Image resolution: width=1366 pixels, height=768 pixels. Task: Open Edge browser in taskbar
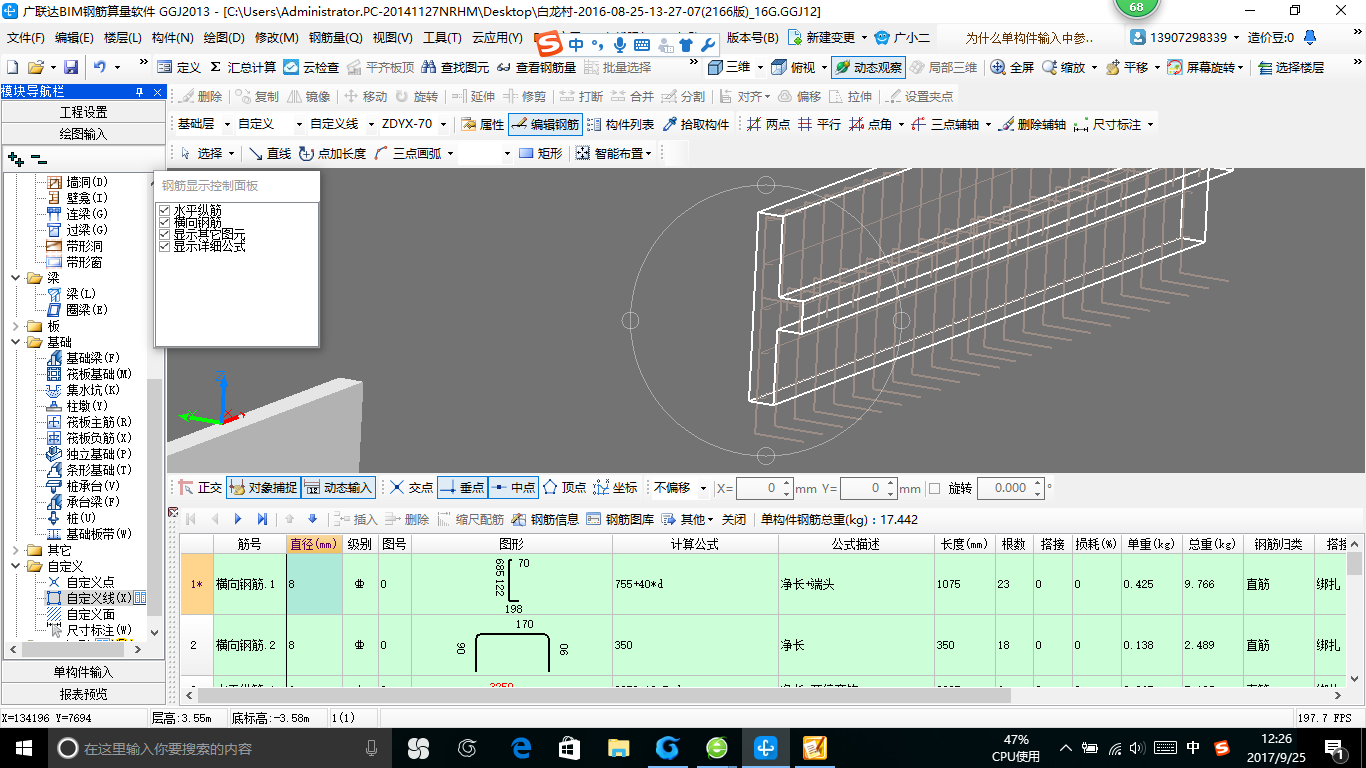(521, 747)
